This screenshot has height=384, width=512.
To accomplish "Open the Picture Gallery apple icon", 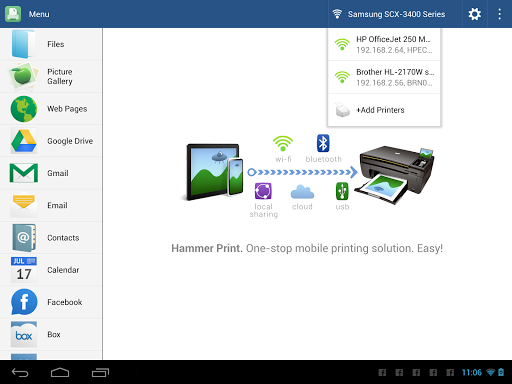I will (x=23, y=76).
